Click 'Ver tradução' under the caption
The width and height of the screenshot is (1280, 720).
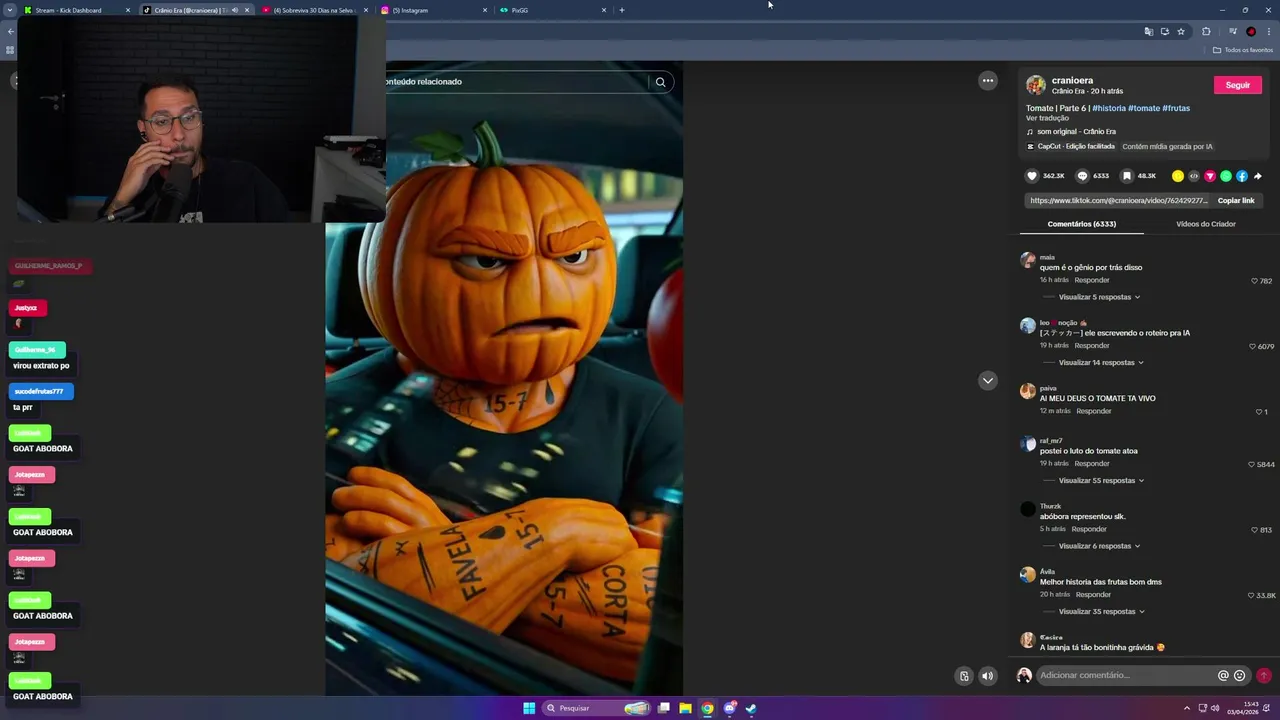point(1047,118)
